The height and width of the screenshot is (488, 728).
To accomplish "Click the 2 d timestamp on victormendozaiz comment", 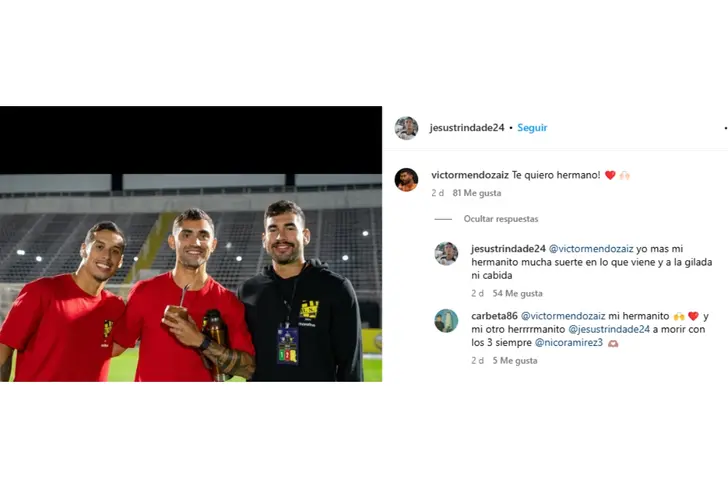I will 437,193.
